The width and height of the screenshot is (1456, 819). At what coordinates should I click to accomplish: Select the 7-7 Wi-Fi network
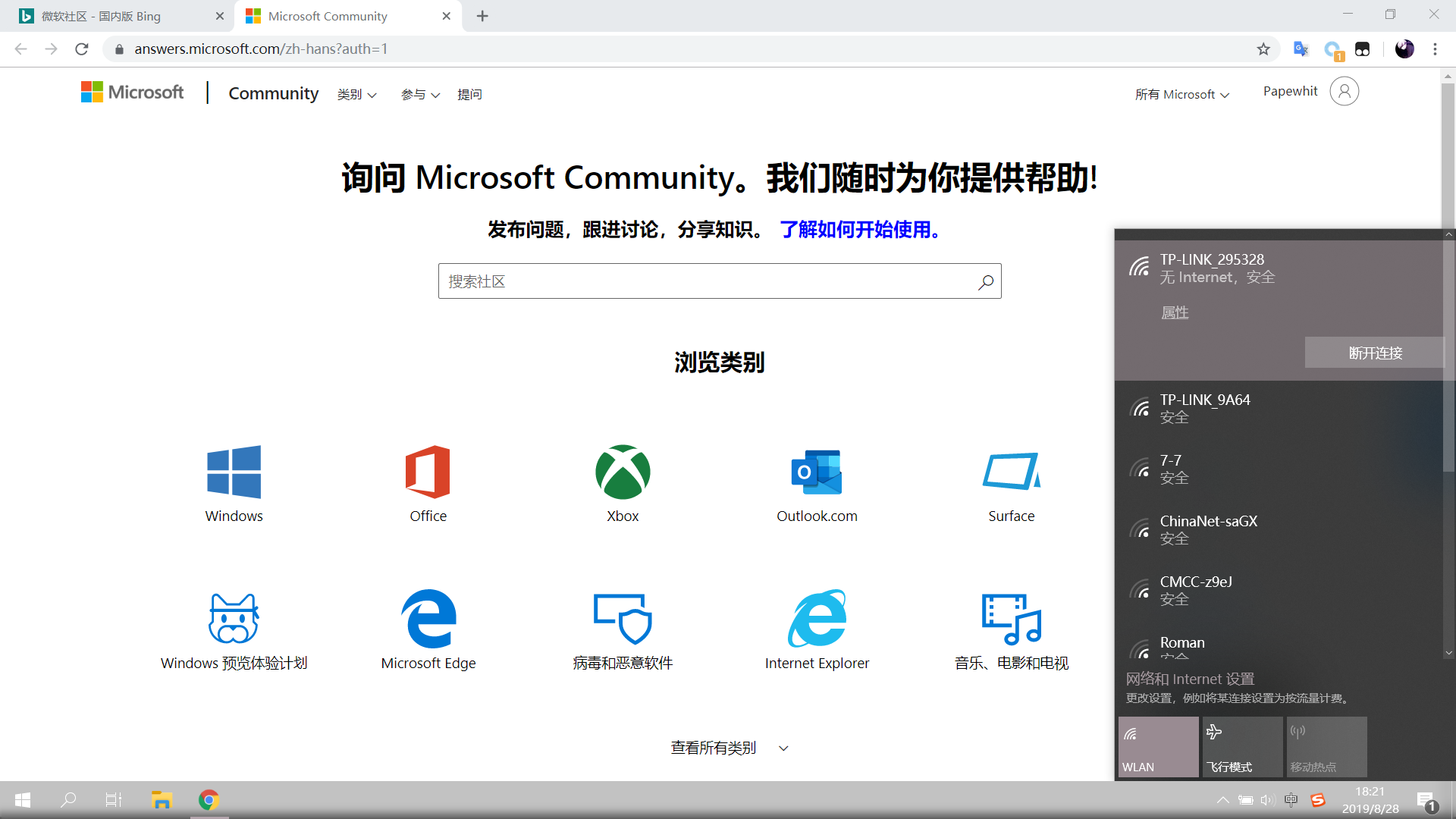coord(1279,469)
